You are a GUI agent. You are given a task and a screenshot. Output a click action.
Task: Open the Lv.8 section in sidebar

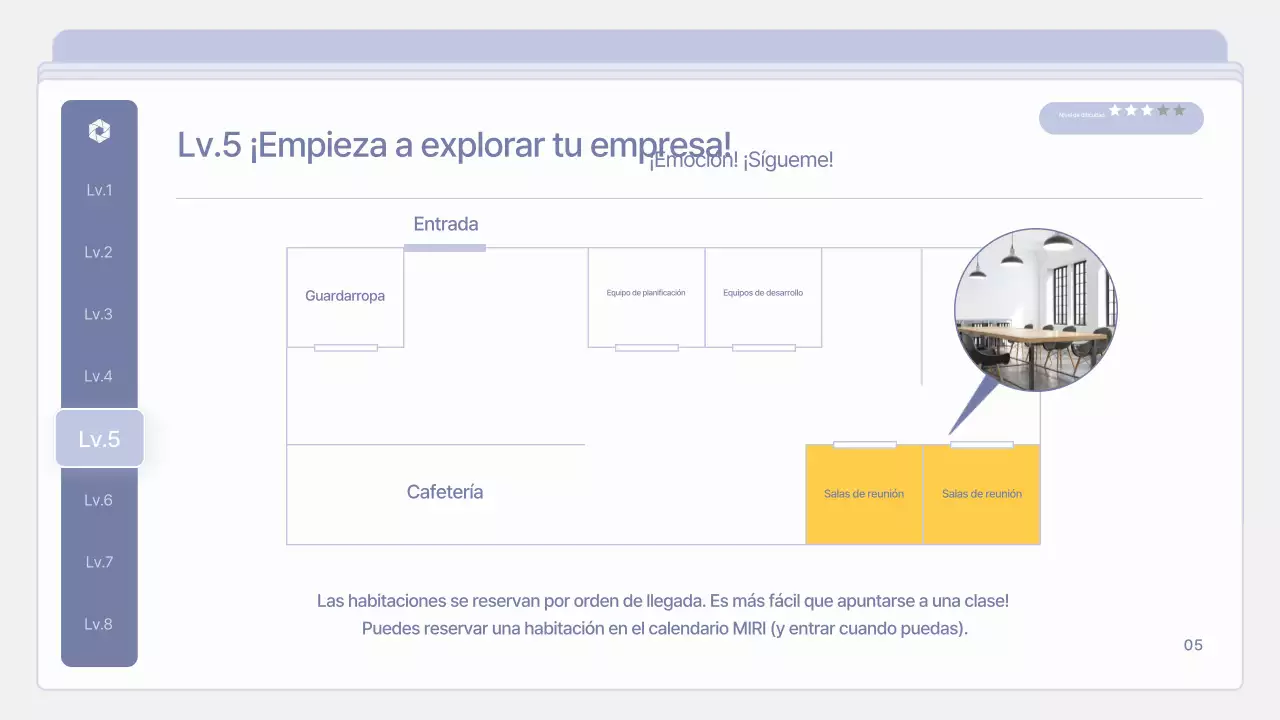click(98, 624)
